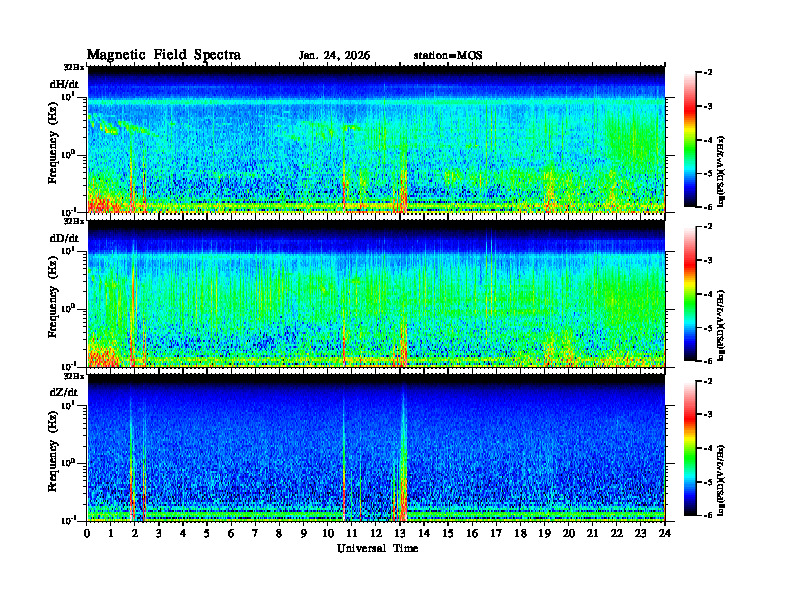
Task: Click the "dH/dt" panel label
Action: coord(64,84)
